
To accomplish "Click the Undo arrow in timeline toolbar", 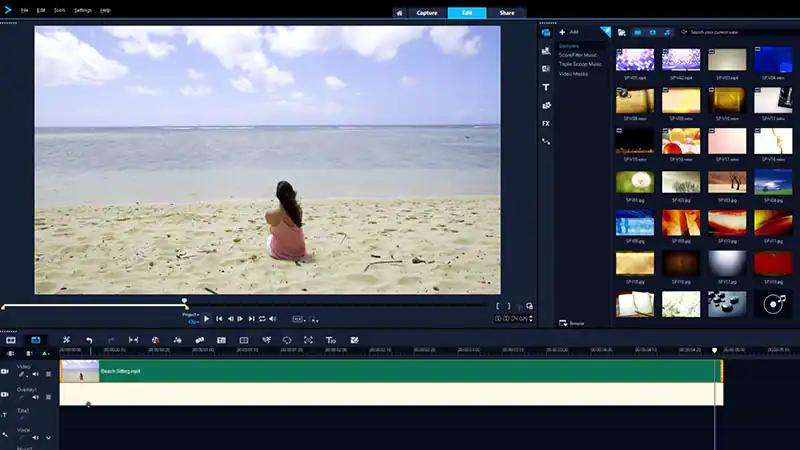I will (89, 340).
